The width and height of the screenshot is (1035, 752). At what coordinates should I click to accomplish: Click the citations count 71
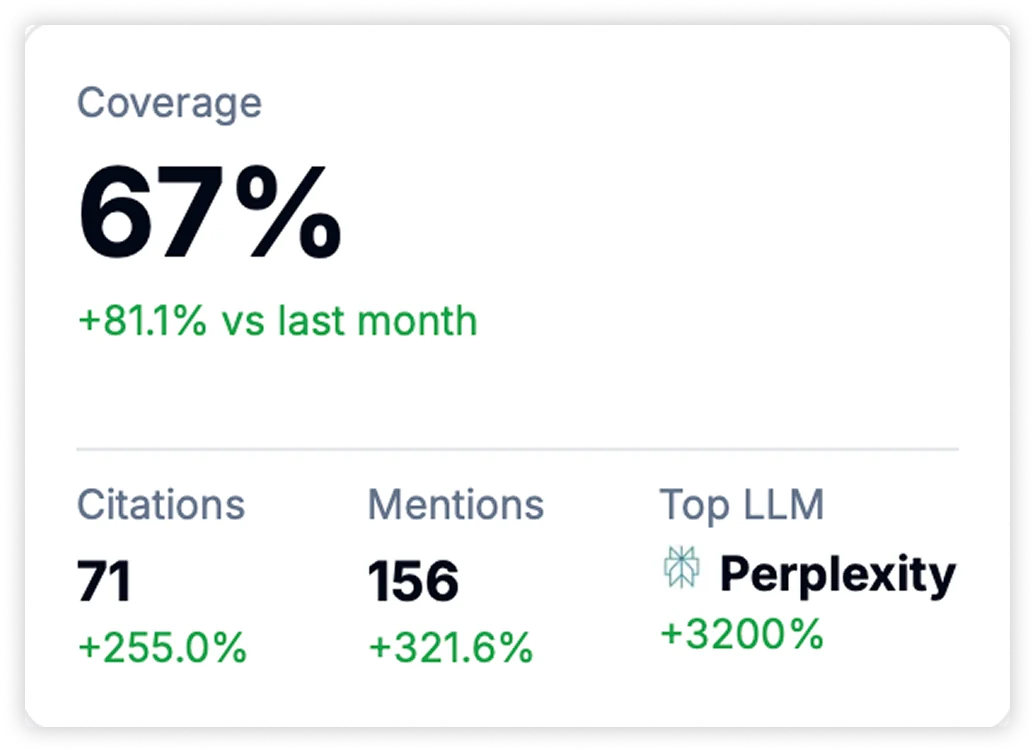(103, 576)
